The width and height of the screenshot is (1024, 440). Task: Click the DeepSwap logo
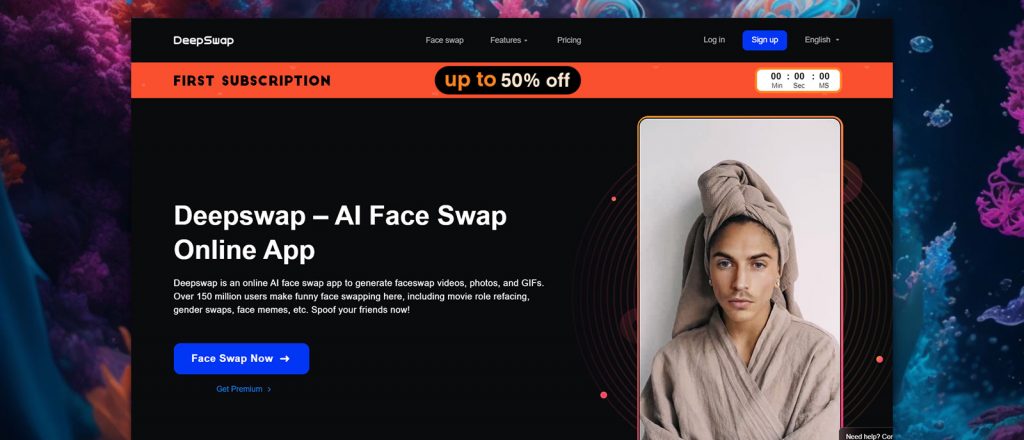pyautogui.click(x=203, y=40)
